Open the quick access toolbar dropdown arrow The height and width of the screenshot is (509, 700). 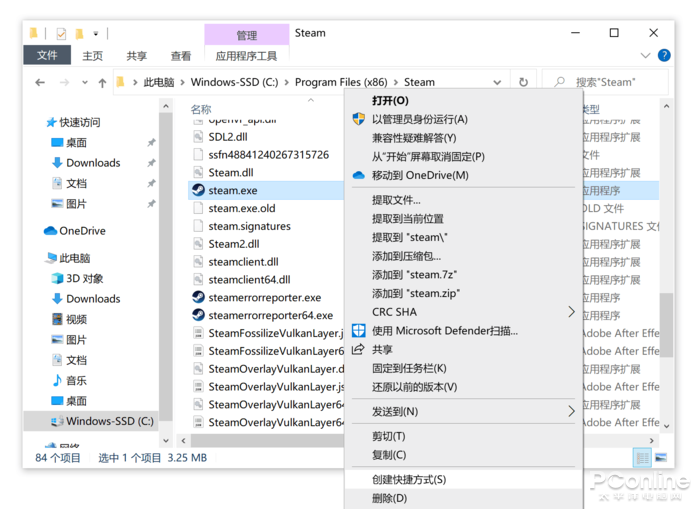click(x=96, y=34)
